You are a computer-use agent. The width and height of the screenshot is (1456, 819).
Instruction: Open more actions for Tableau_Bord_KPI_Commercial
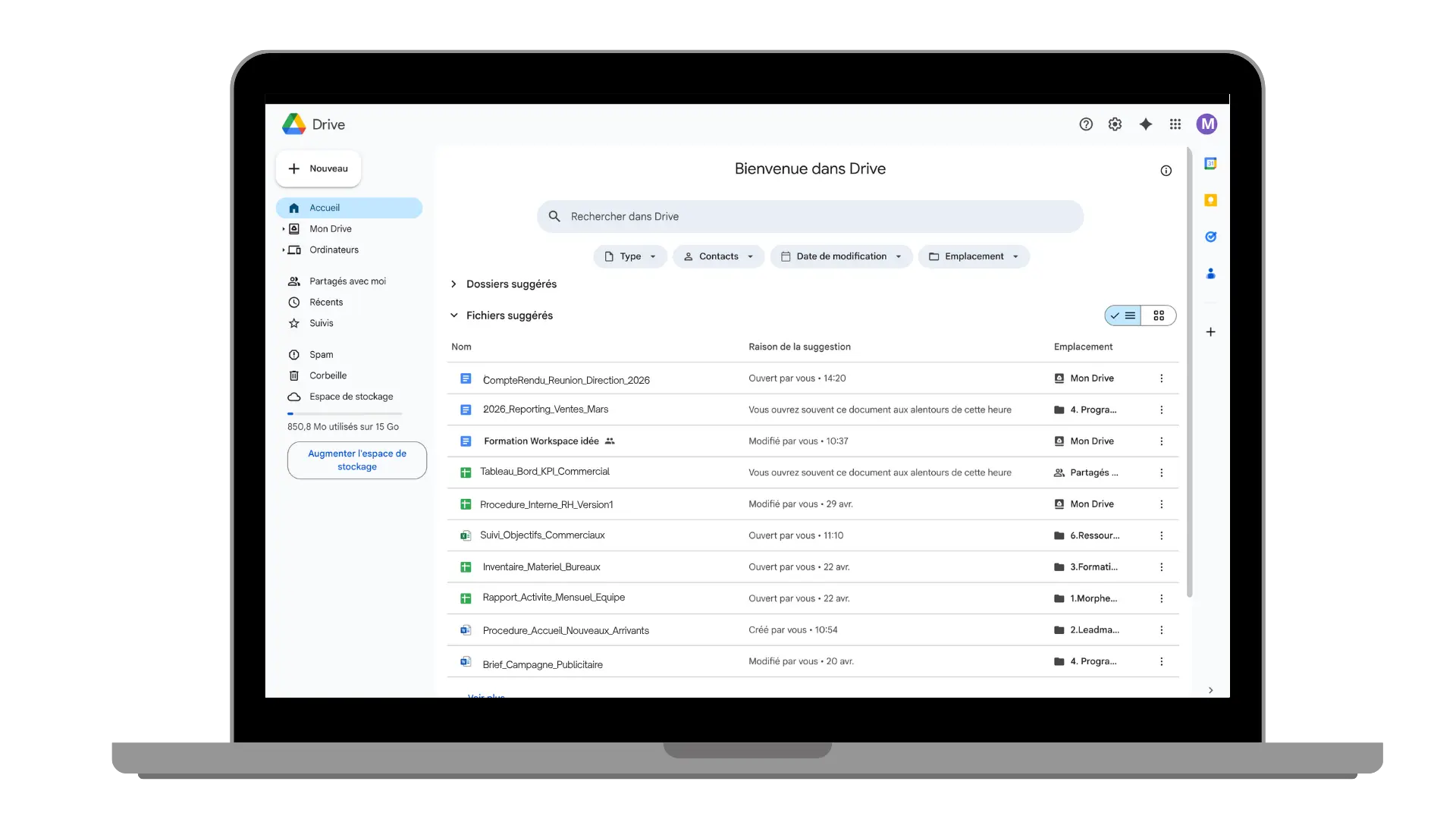pos(1161,472)
